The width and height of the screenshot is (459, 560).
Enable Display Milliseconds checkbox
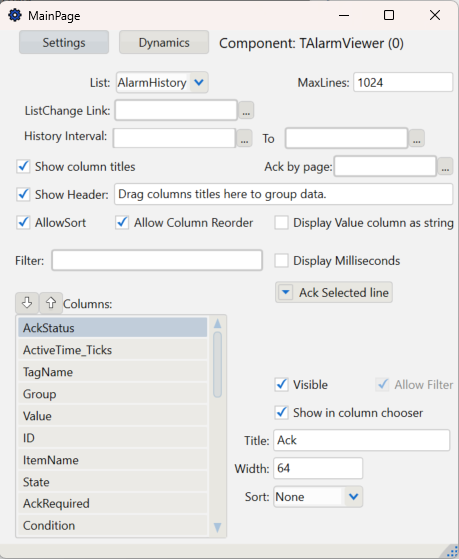[x=281, y=261]
